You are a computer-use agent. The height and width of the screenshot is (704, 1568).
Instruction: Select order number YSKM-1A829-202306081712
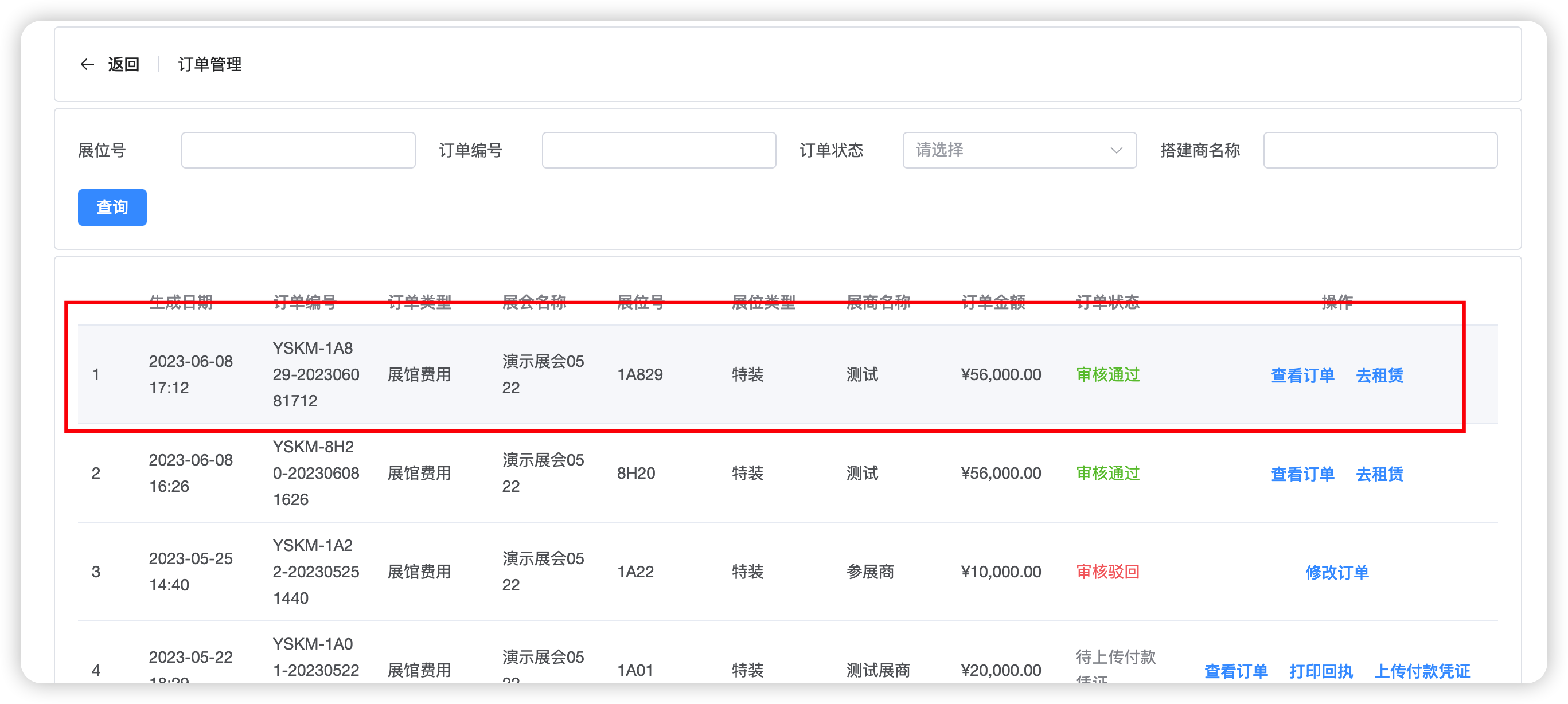(316, 374)
